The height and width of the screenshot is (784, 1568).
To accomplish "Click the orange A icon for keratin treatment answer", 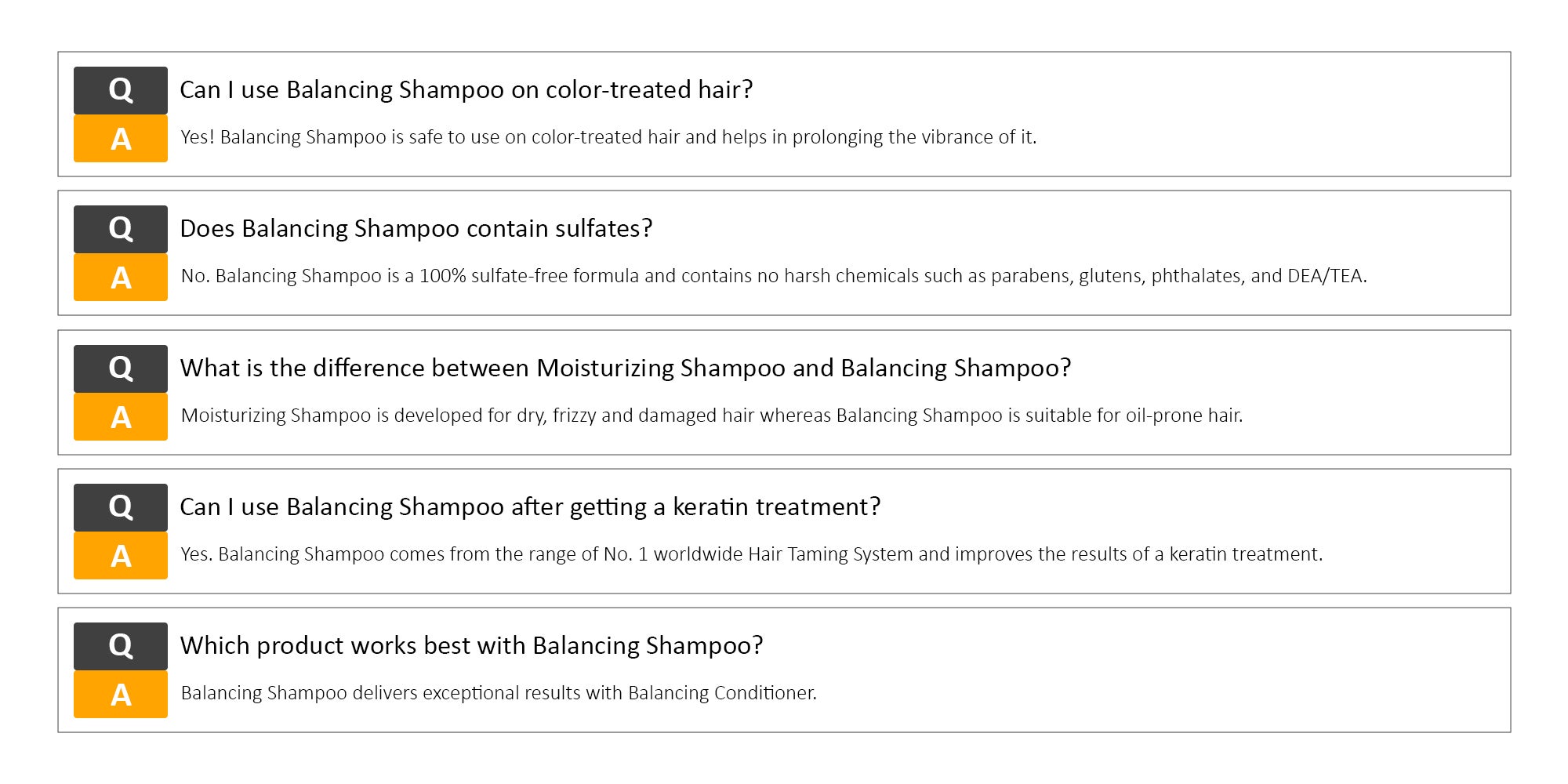I will [121, 556].
